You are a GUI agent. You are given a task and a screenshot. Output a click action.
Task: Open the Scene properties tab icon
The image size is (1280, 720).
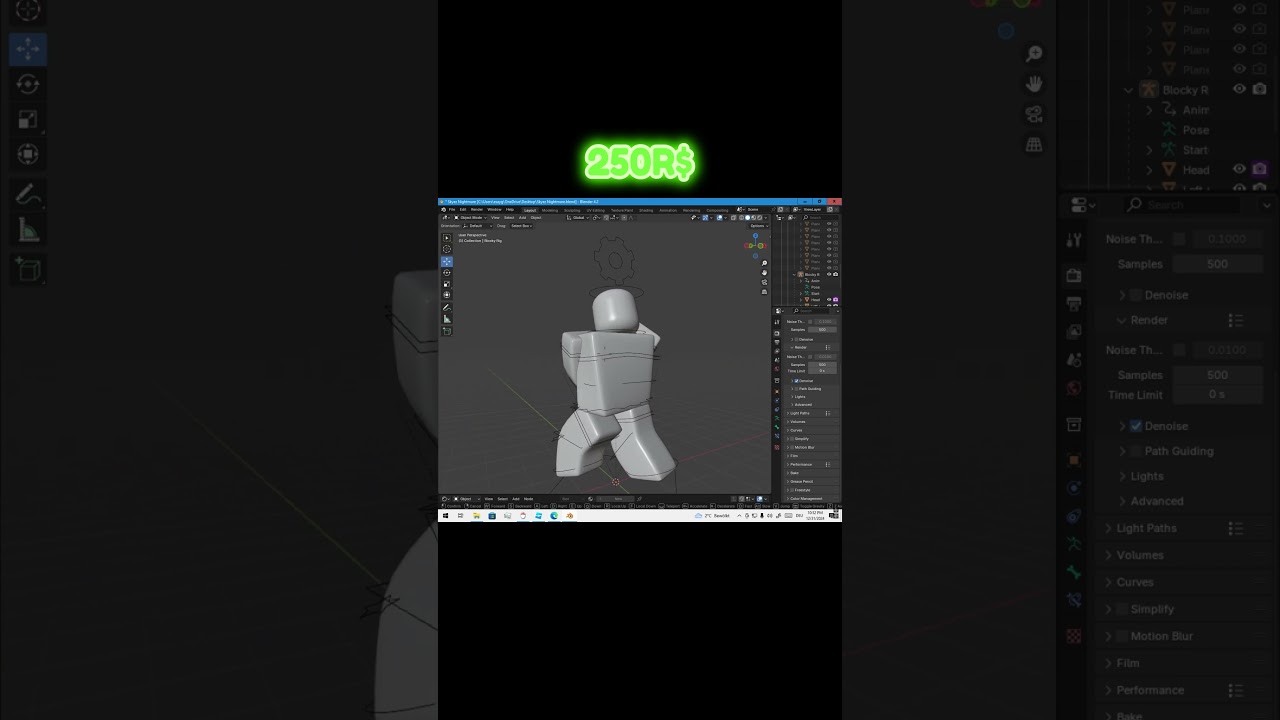pos(777,360)
